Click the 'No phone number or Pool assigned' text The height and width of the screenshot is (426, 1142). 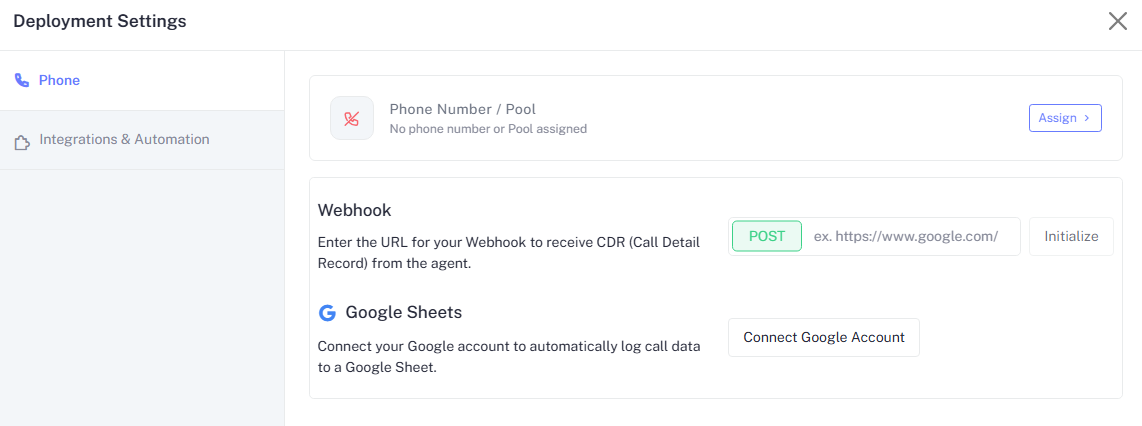[x=488, y=129]
